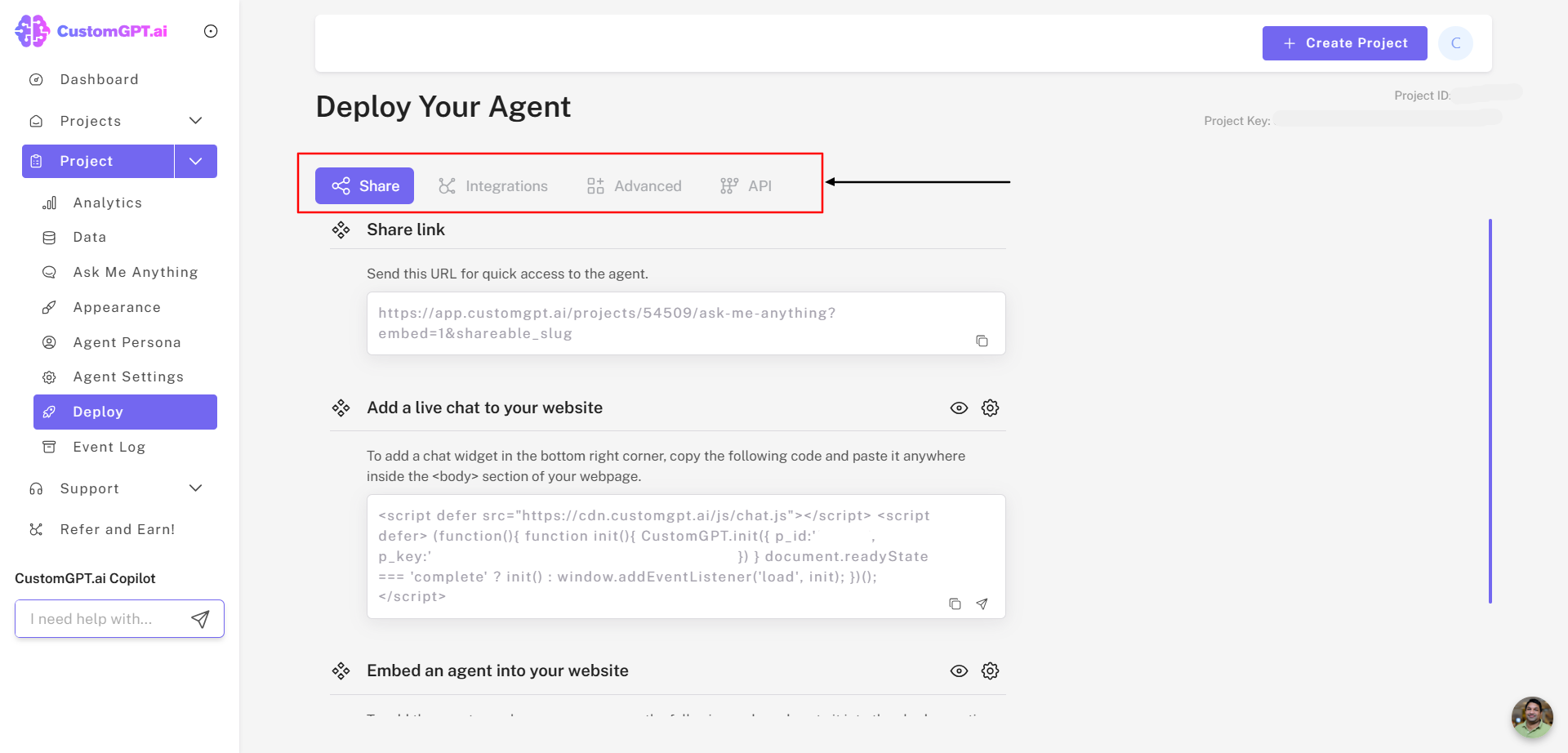Open Analytics bar chart icon
Image resolution: width=1568 pixels, height=753 pixels.
coord(49,203)
